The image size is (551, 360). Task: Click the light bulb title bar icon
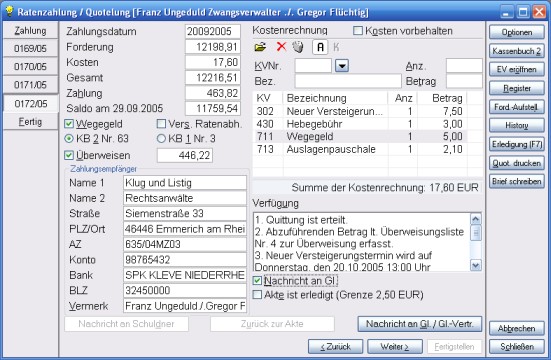click(x=9, y=12)
